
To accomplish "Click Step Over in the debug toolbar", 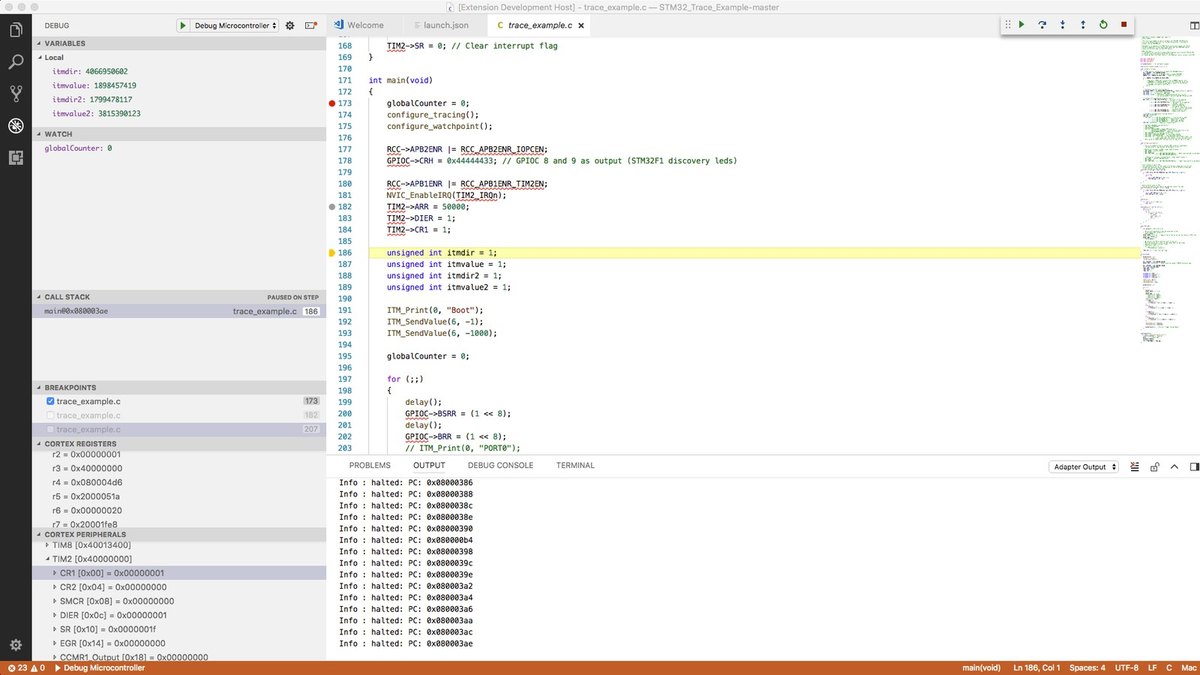I will [1042, 25].
